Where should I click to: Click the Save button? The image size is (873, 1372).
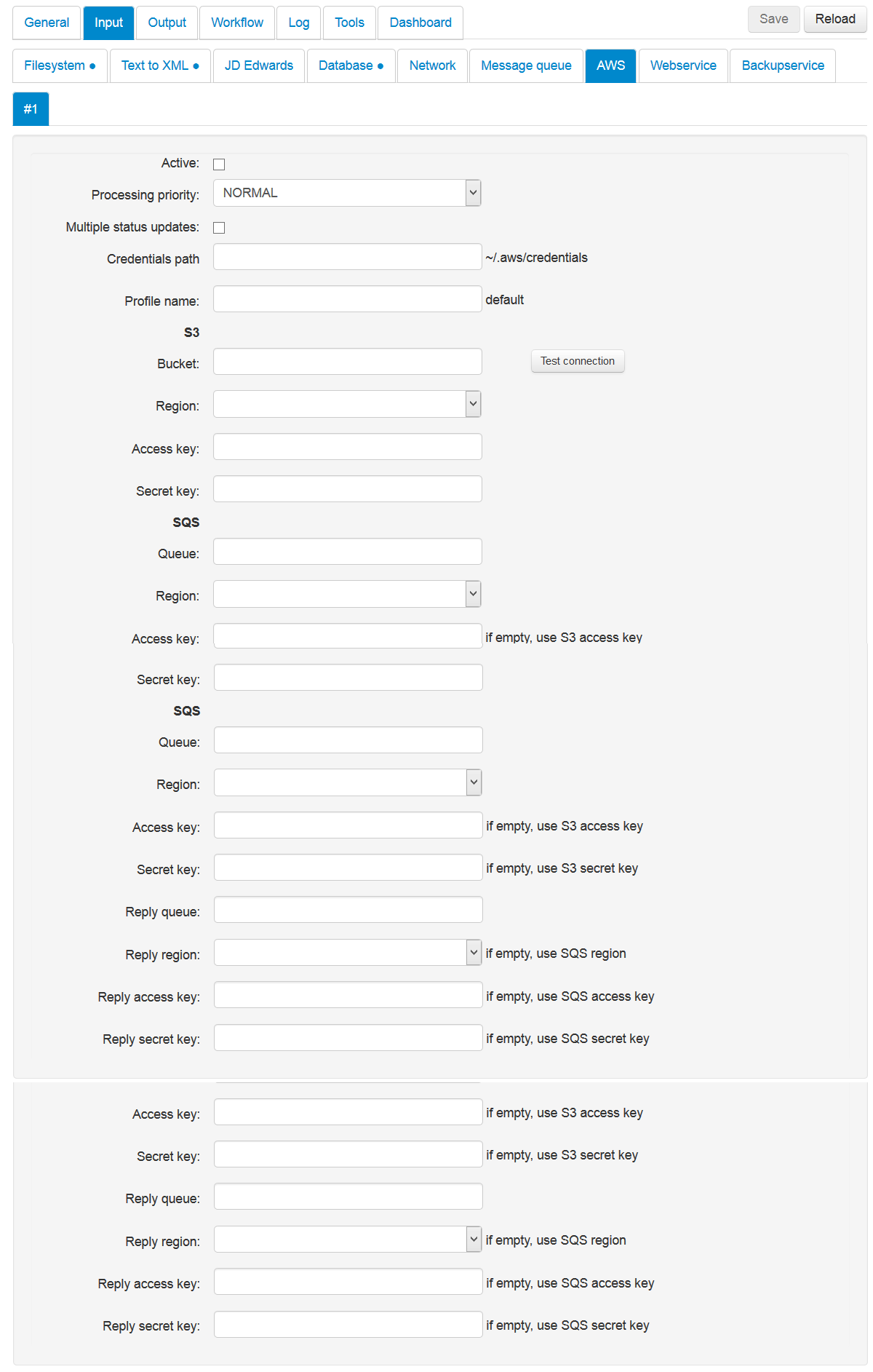coord(774,19)
